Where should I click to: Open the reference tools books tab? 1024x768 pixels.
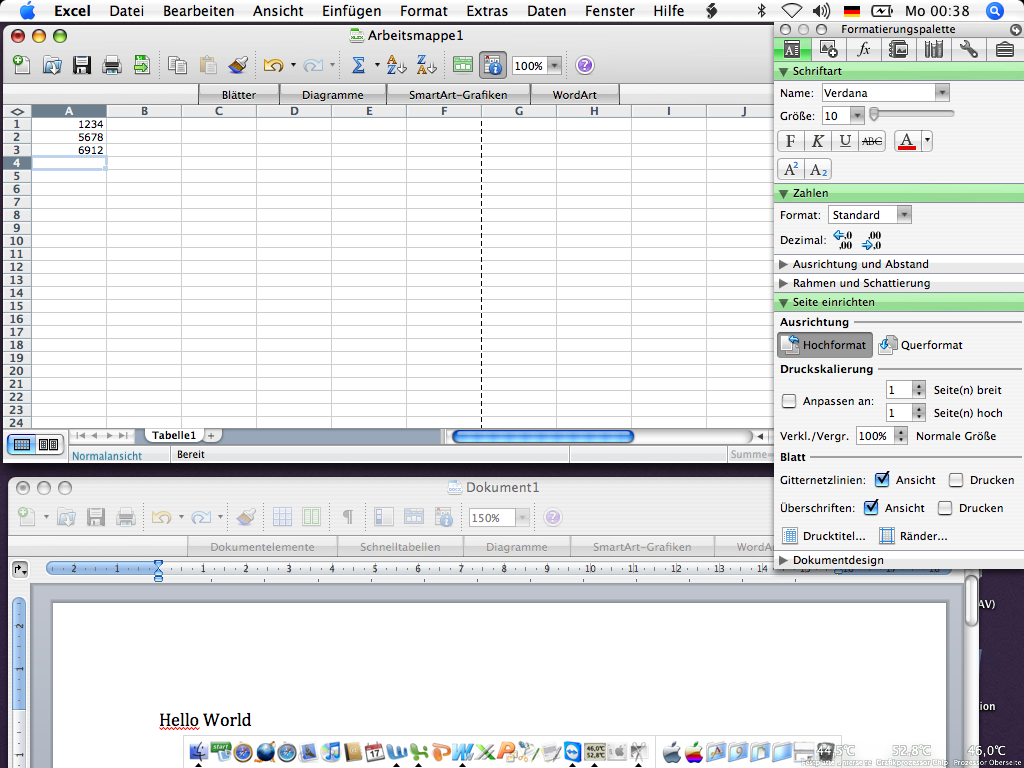934,49
